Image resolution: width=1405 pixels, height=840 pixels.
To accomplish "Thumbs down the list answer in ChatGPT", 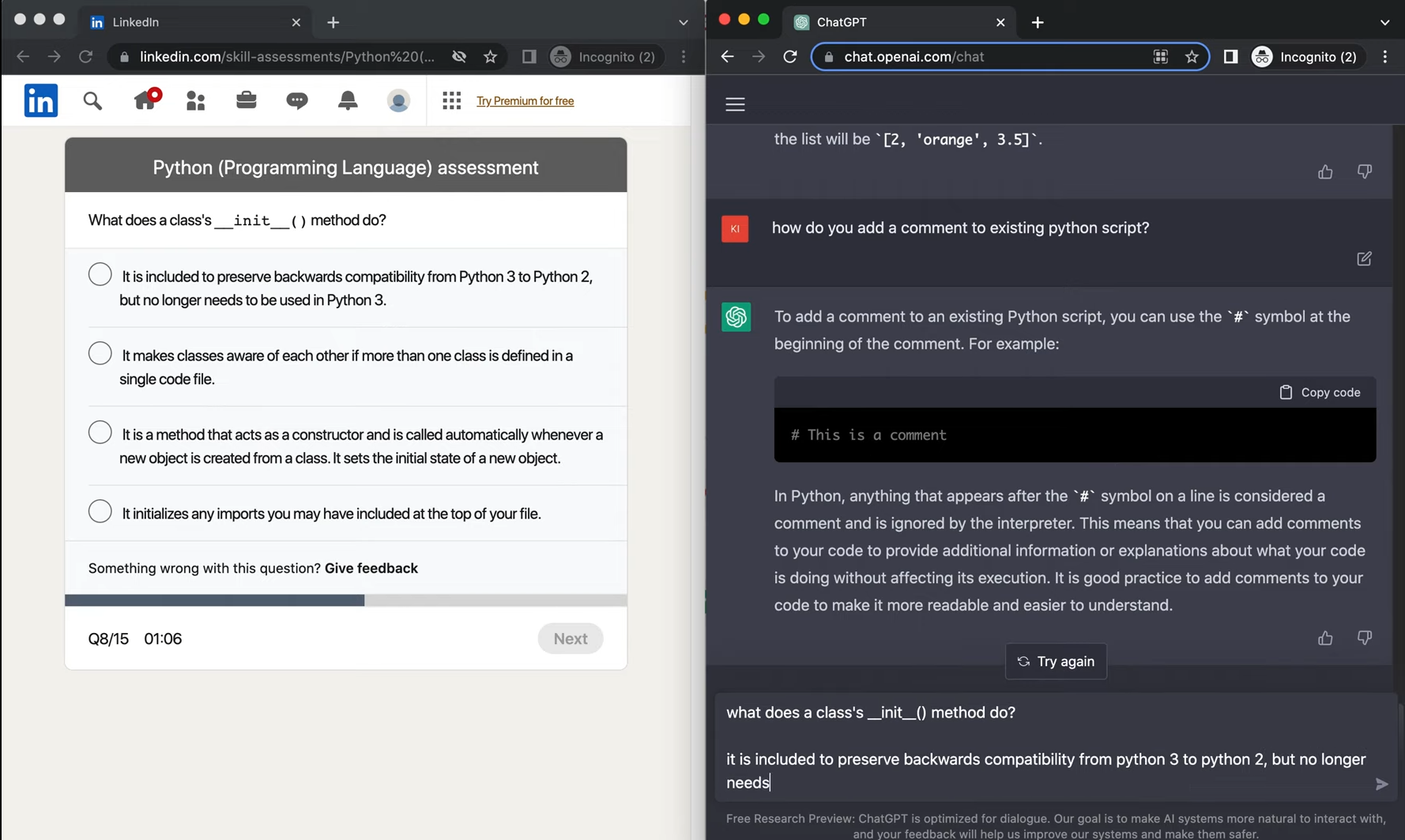I will click(1365, 171).
